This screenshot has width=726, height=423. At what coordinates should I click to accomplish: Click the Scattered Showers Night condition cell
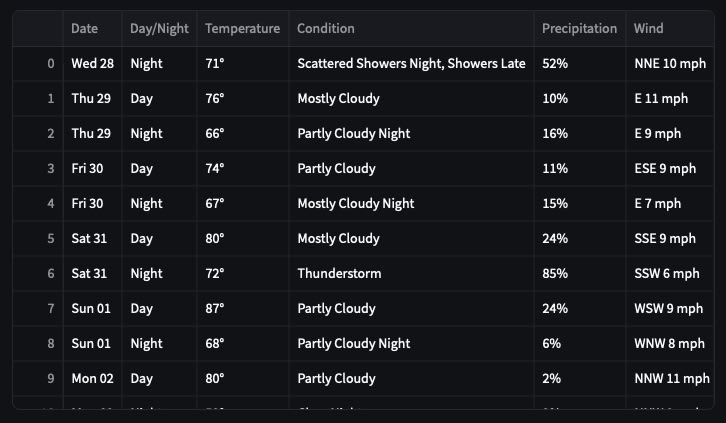point(411,64)
